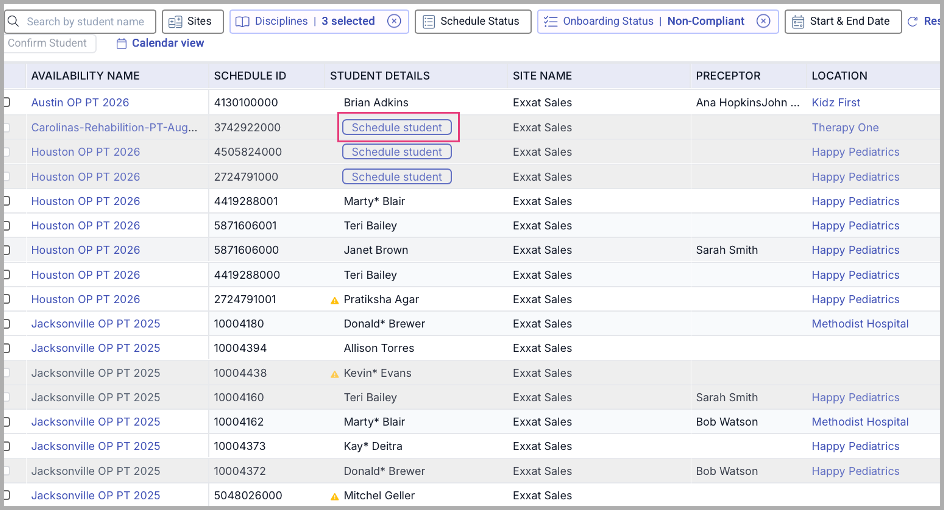Select checkbox for schedule 5871606001 row

[x=7, y=226]
